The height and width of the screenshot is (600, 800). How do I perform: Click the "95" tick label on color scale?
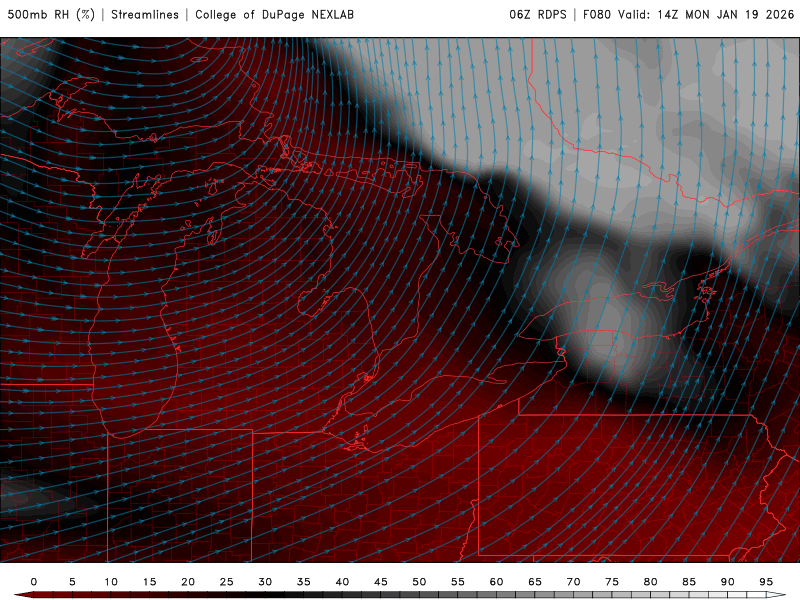pos(766,582)
